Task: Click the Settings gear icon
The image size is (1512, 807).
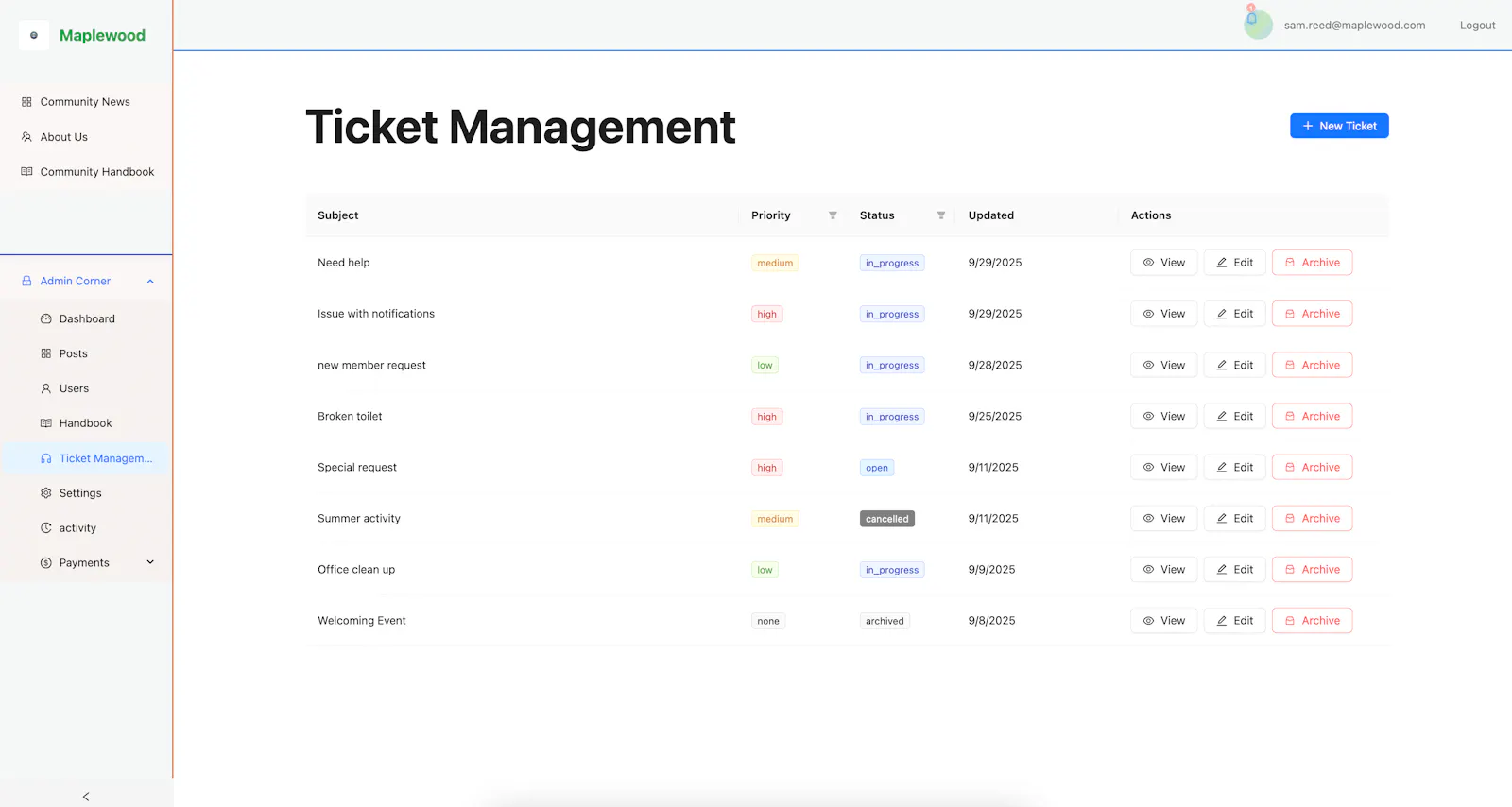Action: click(x=45, y=494)
